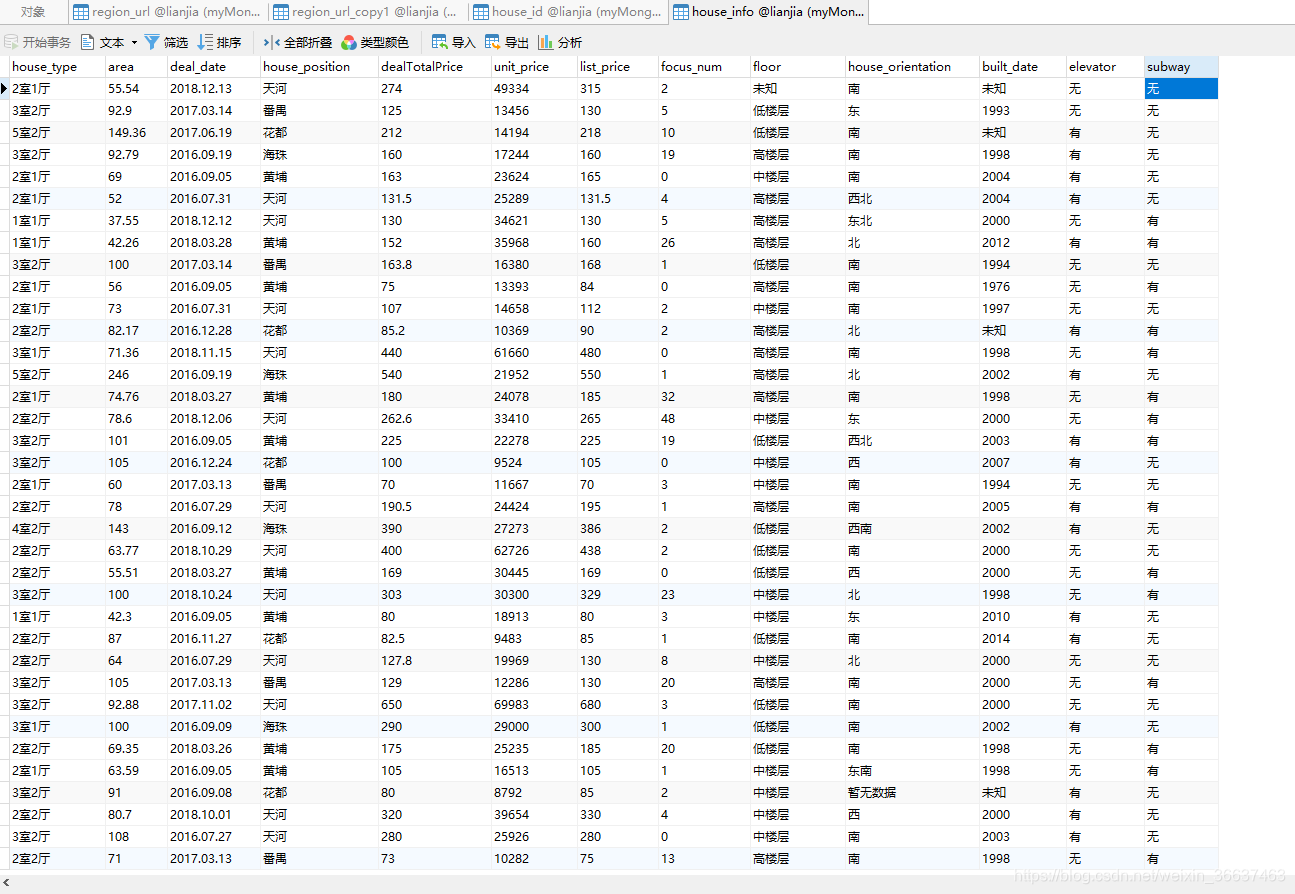
Task: Click the Collapse All (全部折叠) icon
Action: [x=271, y=42]
